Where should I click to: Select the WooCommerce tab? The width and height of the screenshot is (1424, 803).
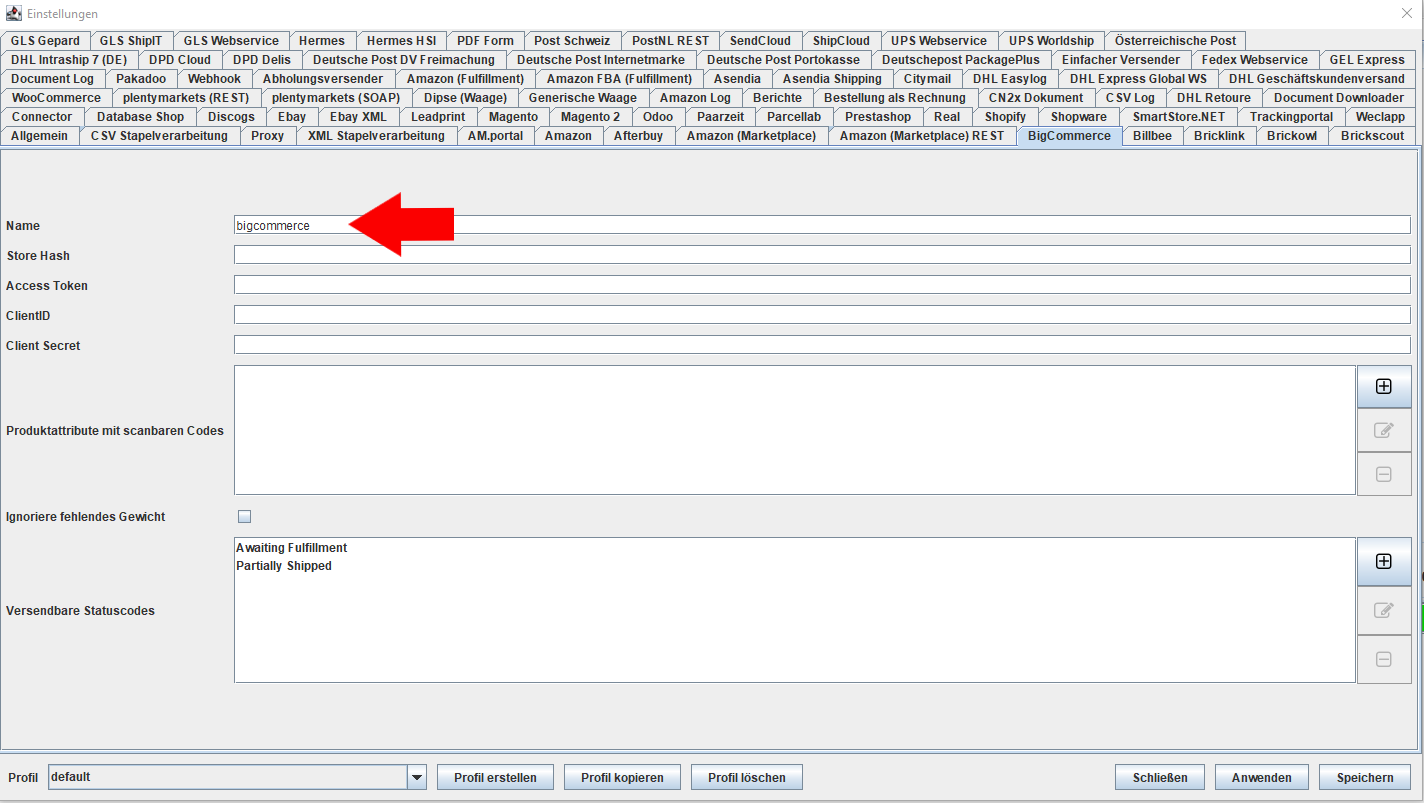[56, 98]
